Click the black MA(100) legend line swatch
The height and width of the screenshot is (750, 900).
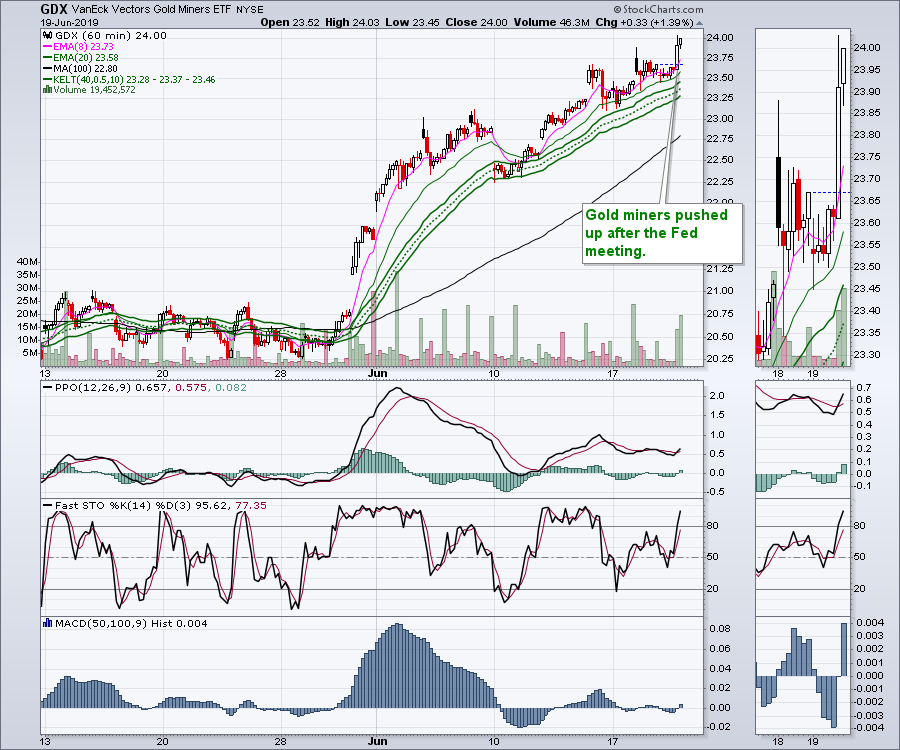coord(48,68)
